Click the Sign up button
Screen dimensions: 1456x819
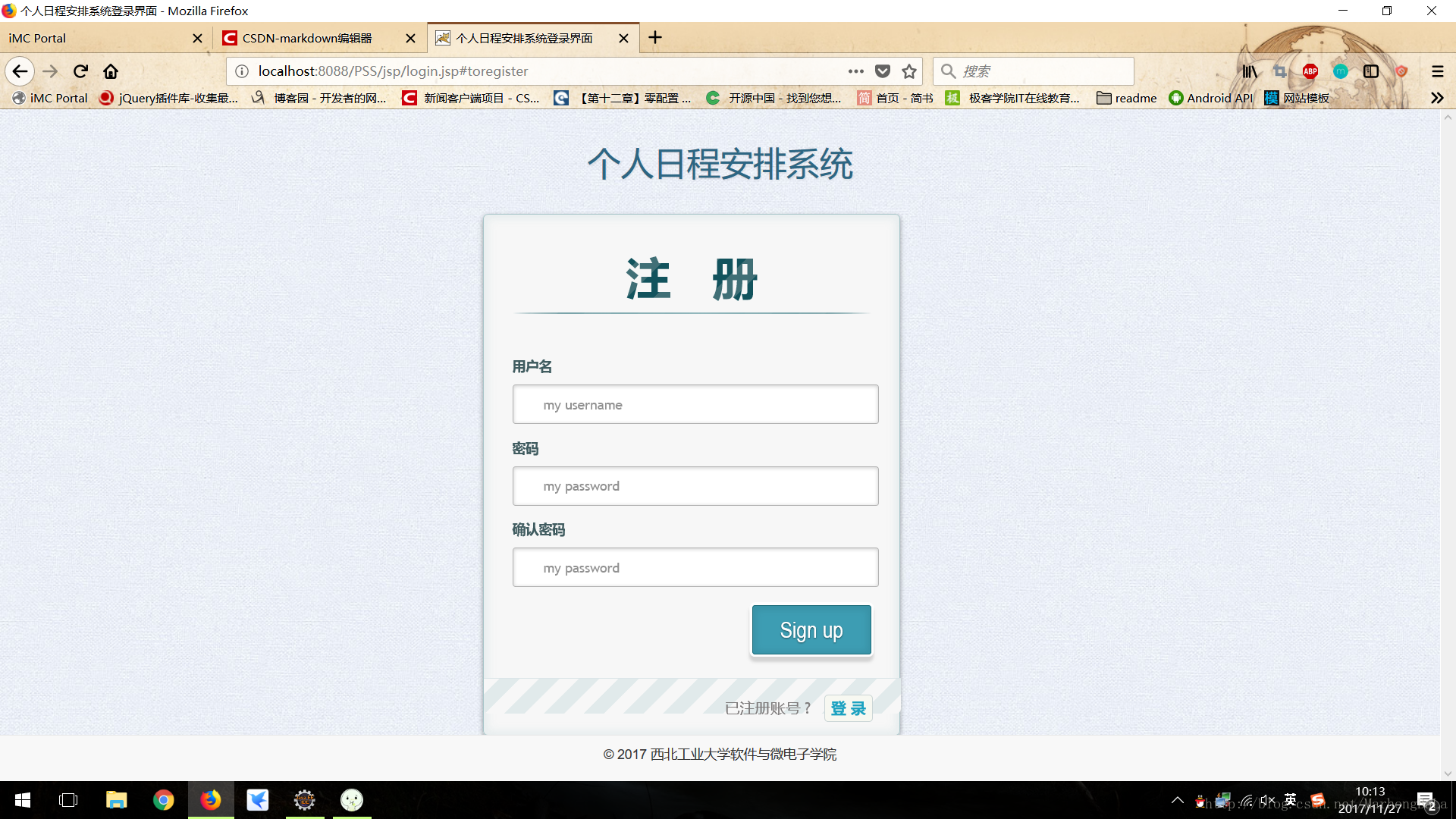click(x=811, y=629)
